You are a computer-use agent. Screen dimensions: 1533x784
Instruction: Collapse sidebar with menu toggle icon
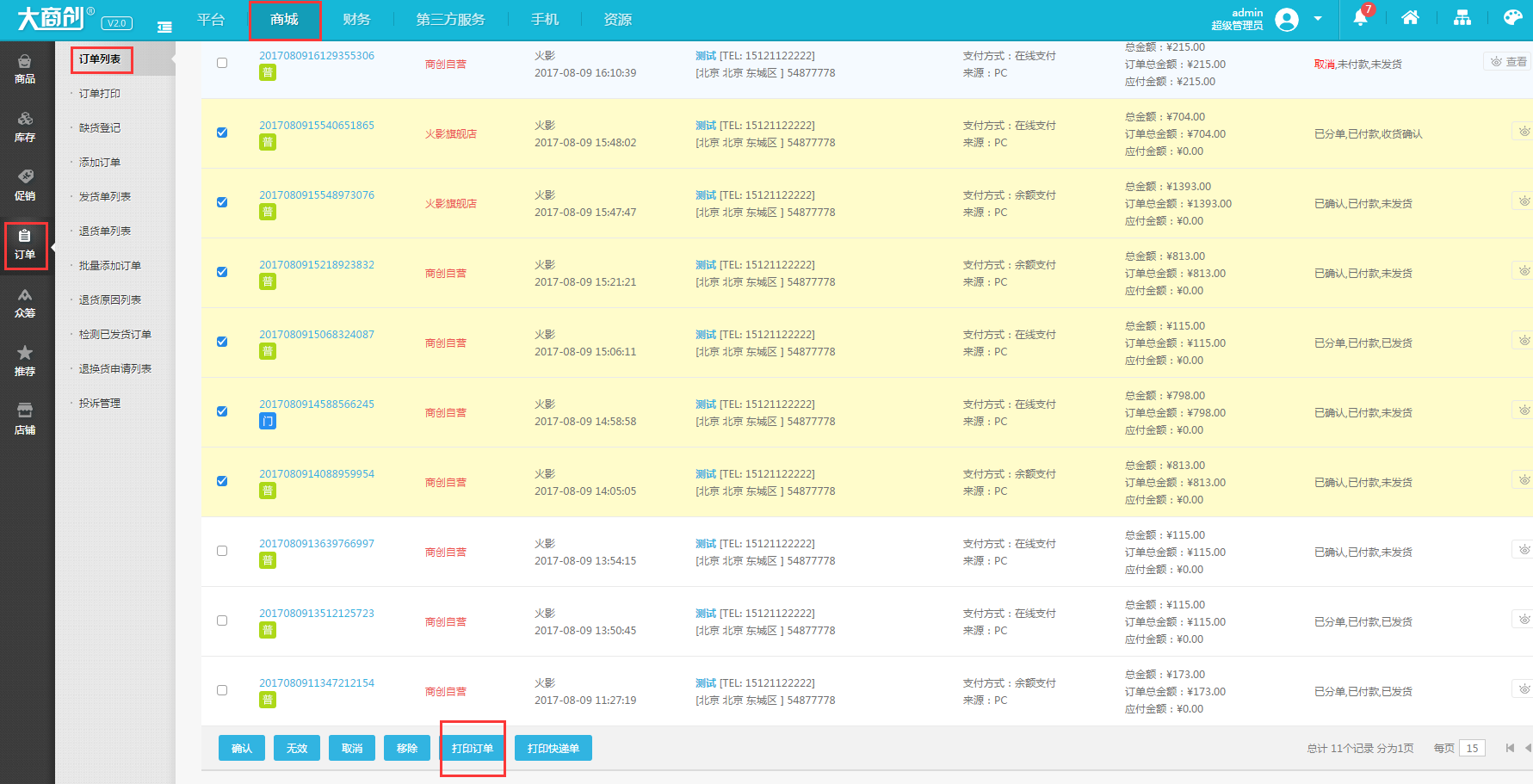[164, 27]
